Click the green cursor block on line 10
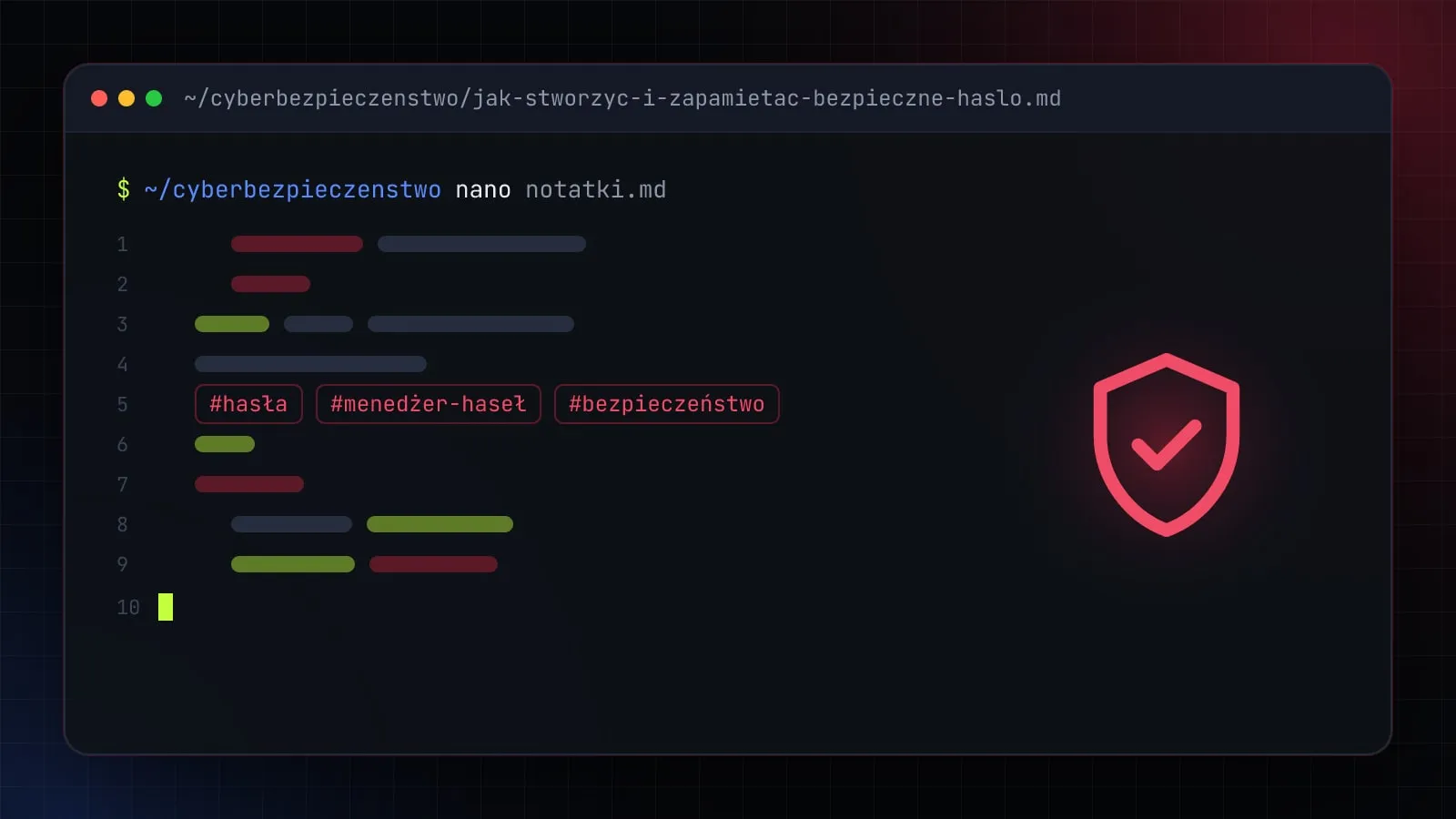 pos(166,607)
